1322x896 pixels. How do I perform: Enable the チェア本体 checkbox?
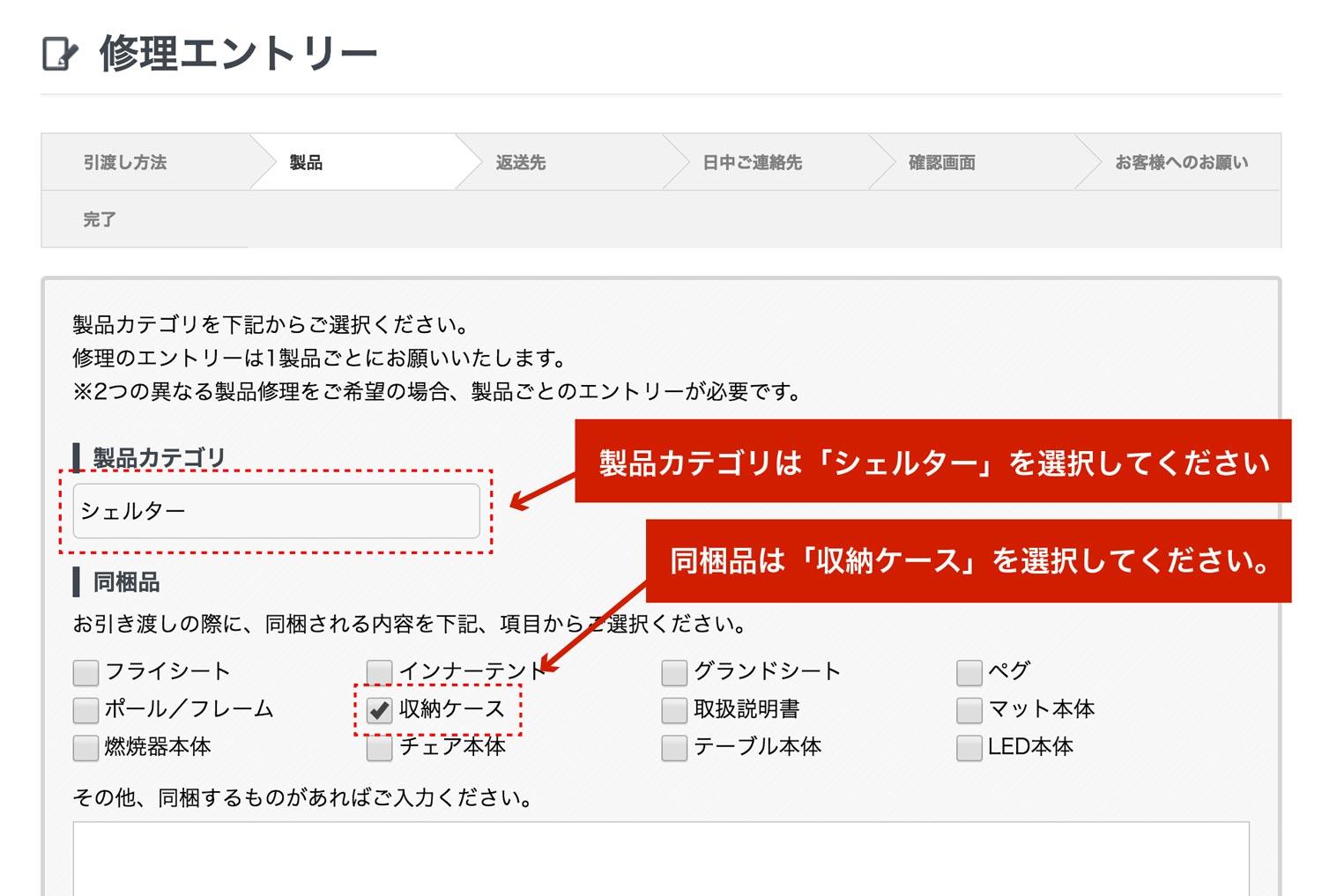click(380, 748)
